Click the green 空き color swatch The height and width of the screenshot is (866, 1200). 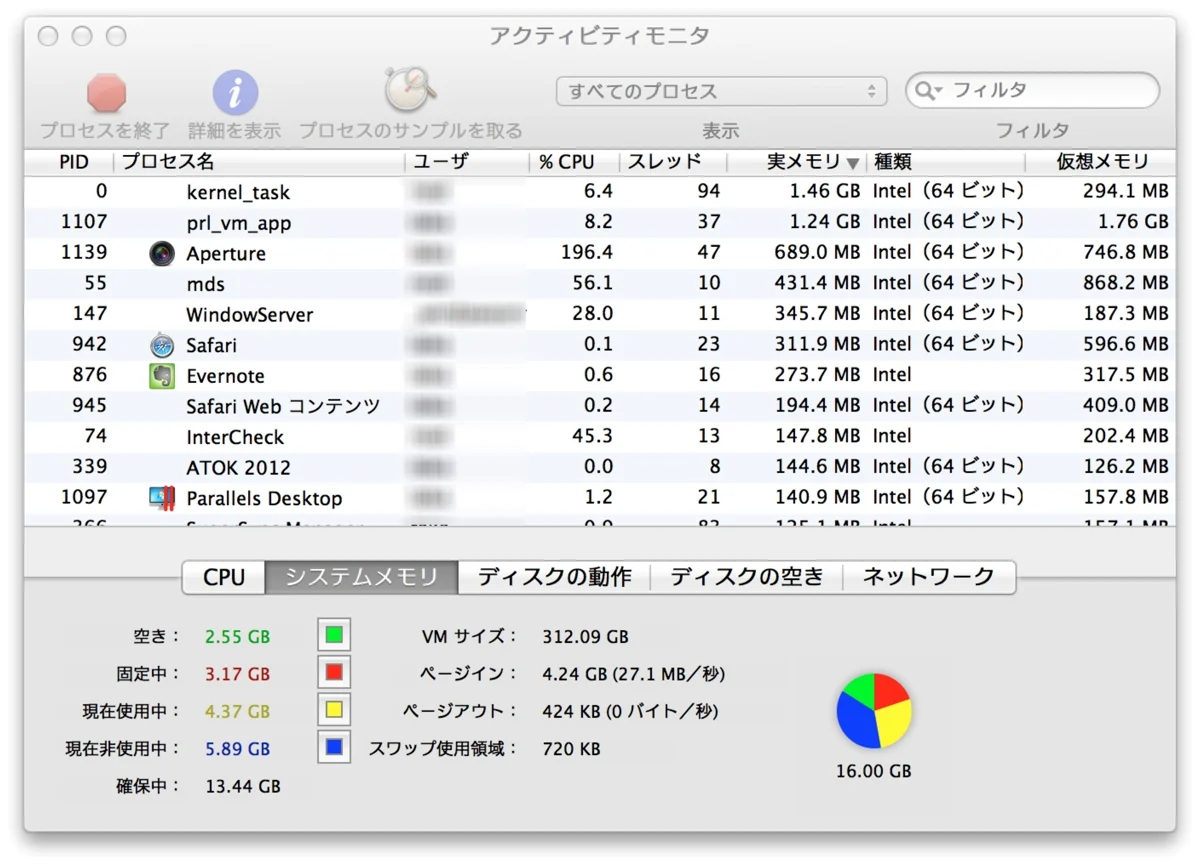334,635
